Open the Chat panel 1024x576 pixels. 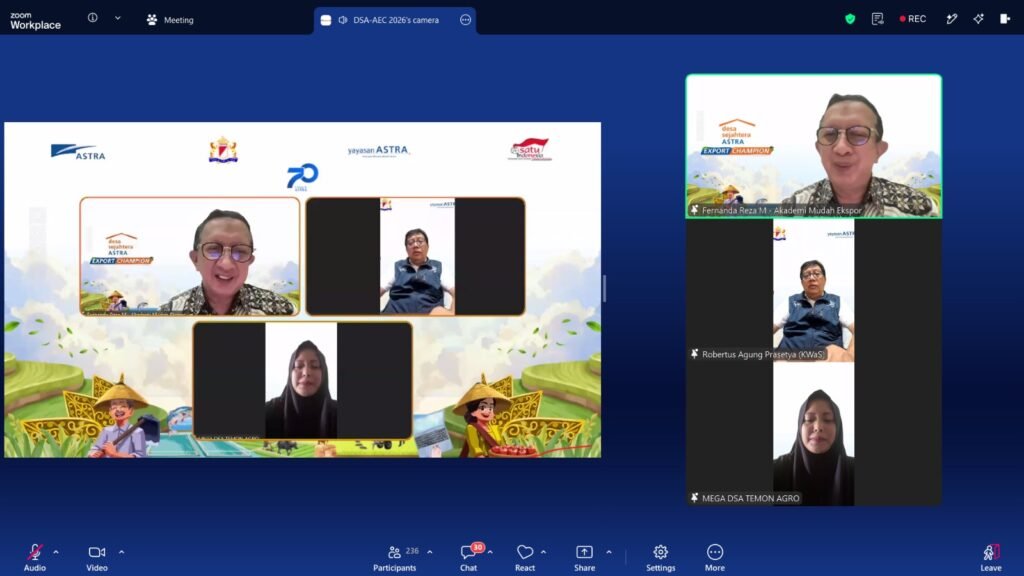pyautogui.click(x=468, y=558)
